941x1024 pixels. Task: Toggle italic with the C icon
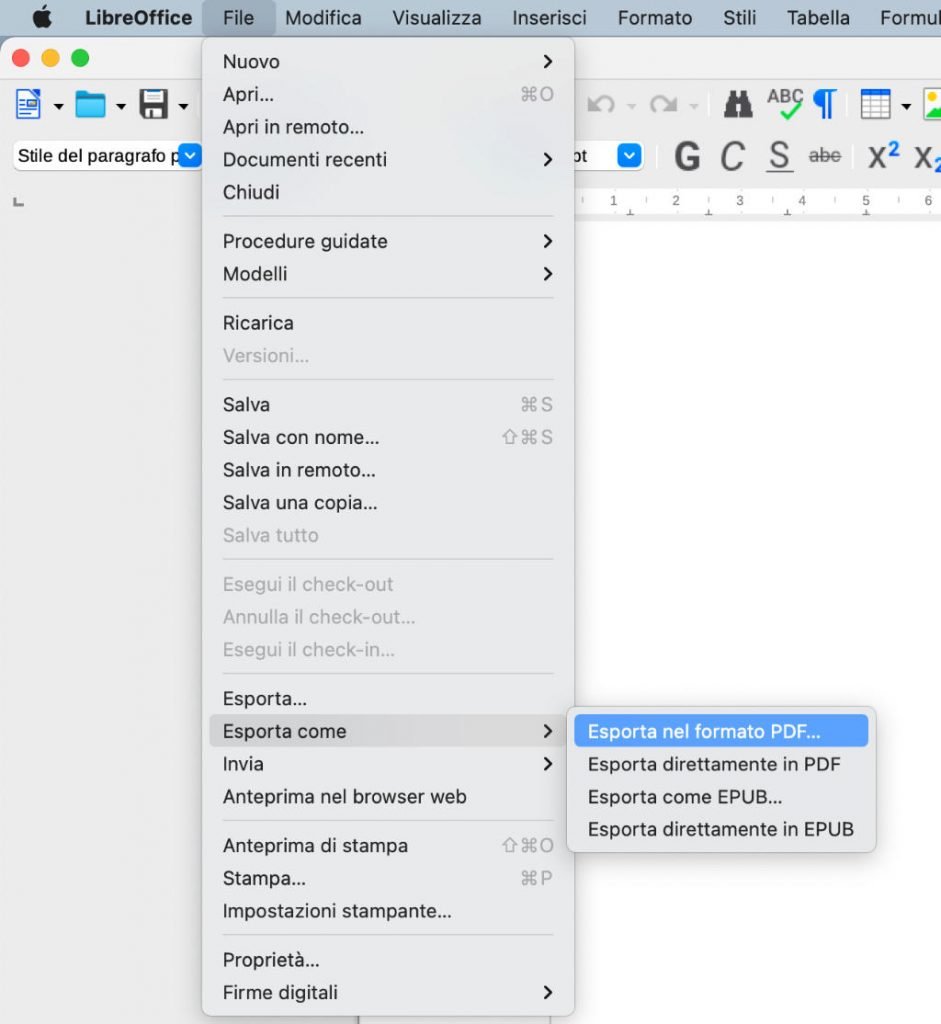tap(733, 157)
